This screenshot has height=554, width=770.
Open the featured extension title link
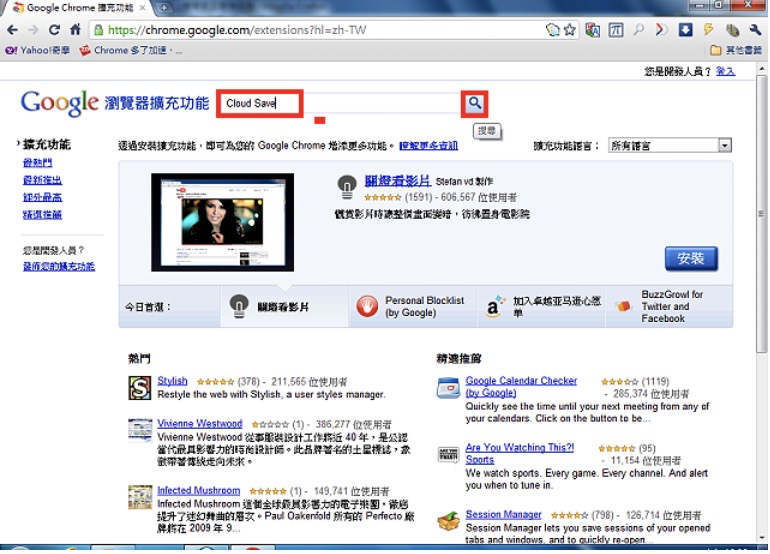tap(398, 181)
